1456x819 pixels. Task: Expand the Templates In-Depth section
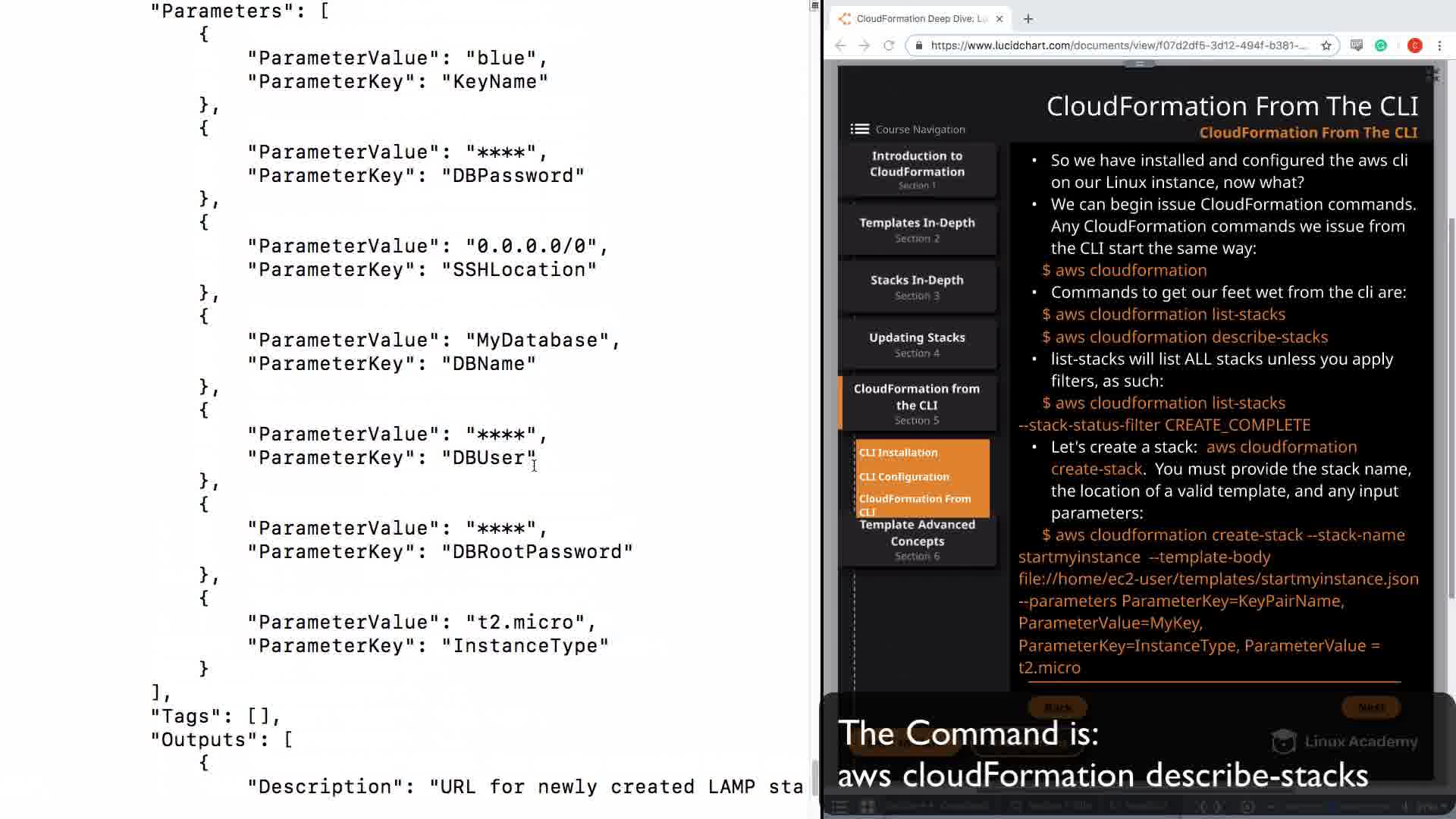click(x=917, y=229)
